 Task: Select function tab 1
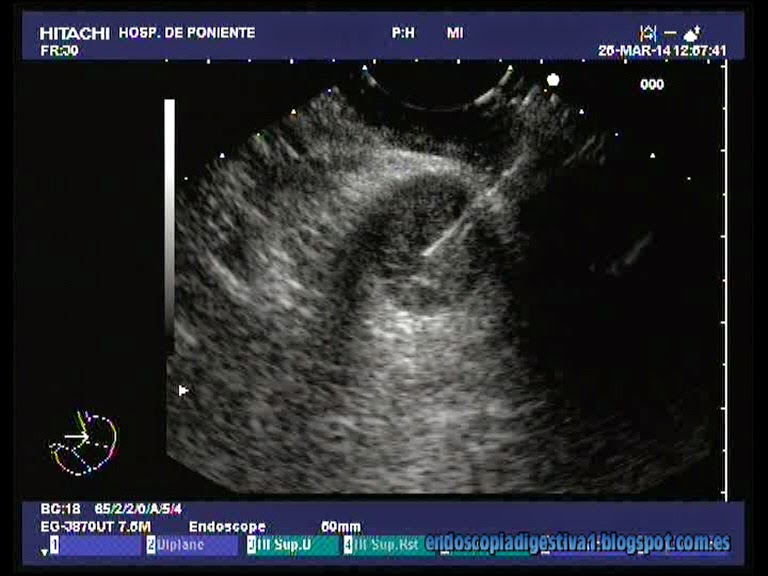pyautogui.click(x=95, y=545)
